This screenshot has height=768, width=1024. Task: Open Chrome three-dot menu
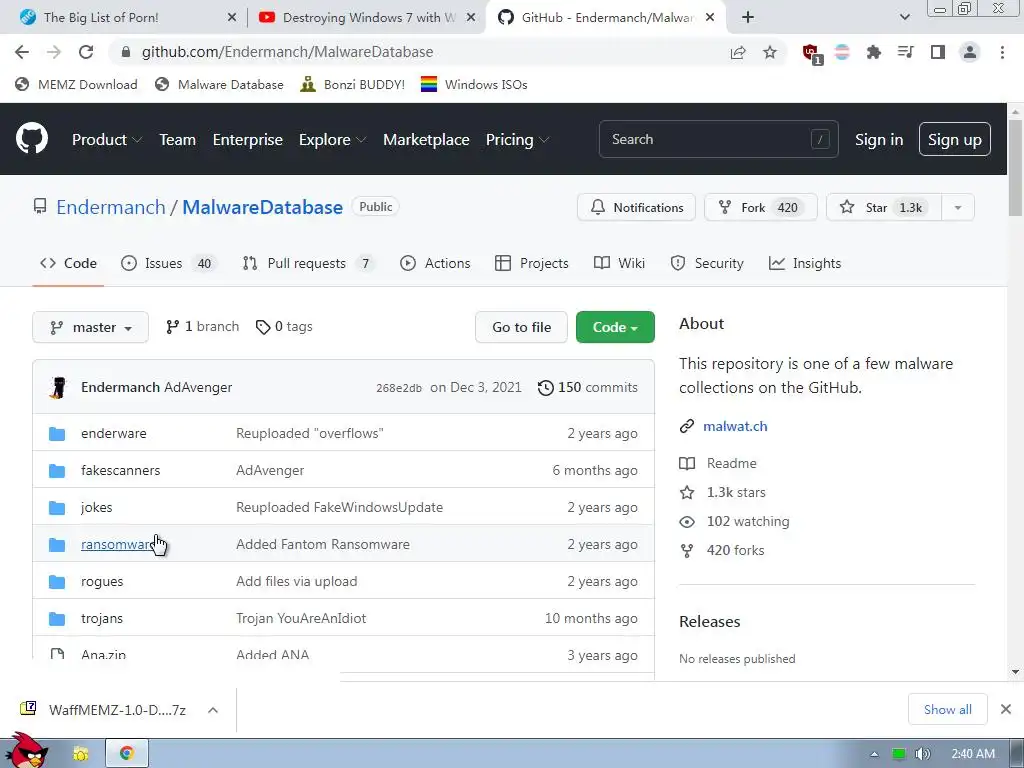point(1002,52)
